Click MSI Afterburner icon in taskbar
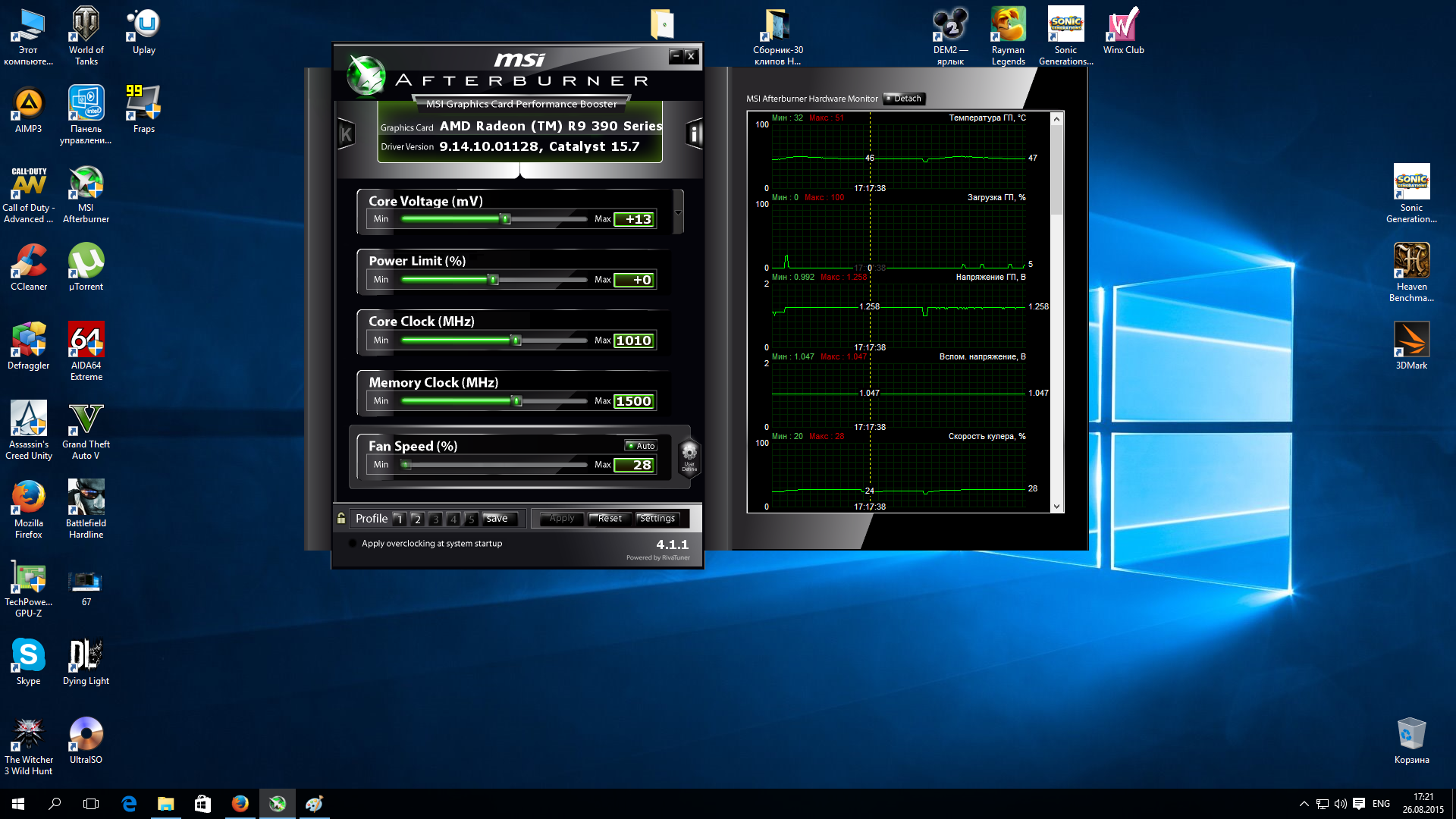The image size is (1456, 819). (278, 804)
